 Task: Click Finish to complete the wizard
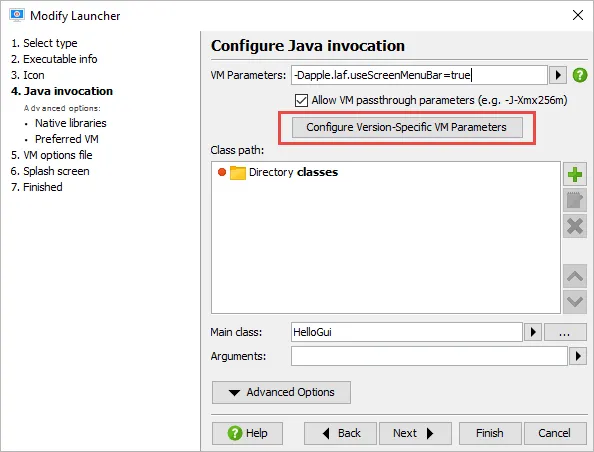pyautogui.click(x=490, y=433)
